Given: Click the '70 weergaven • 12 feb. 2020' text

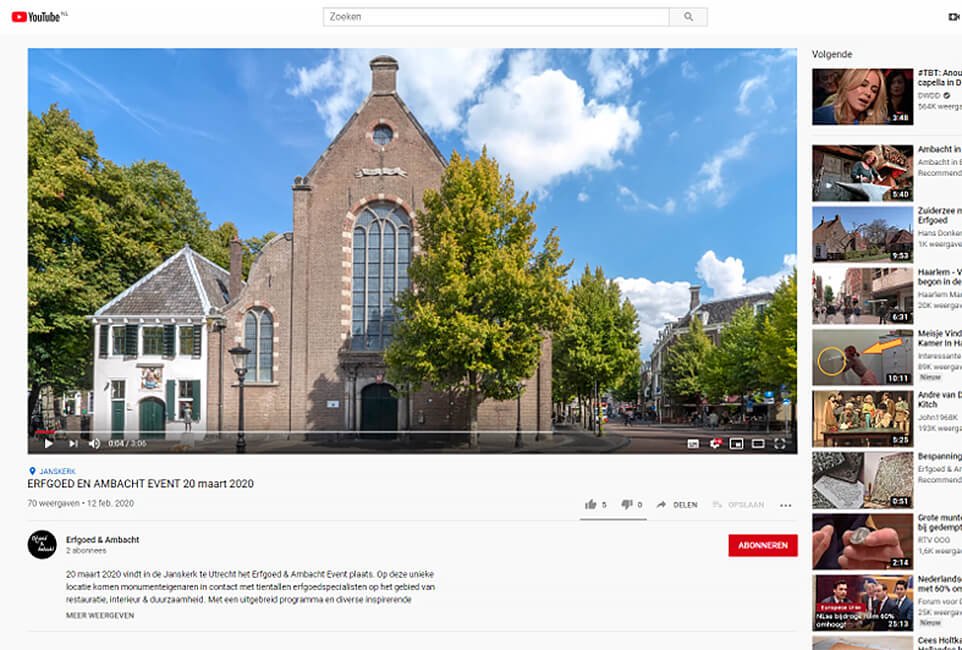Looking at the screenshot, I should click(80, 503).
